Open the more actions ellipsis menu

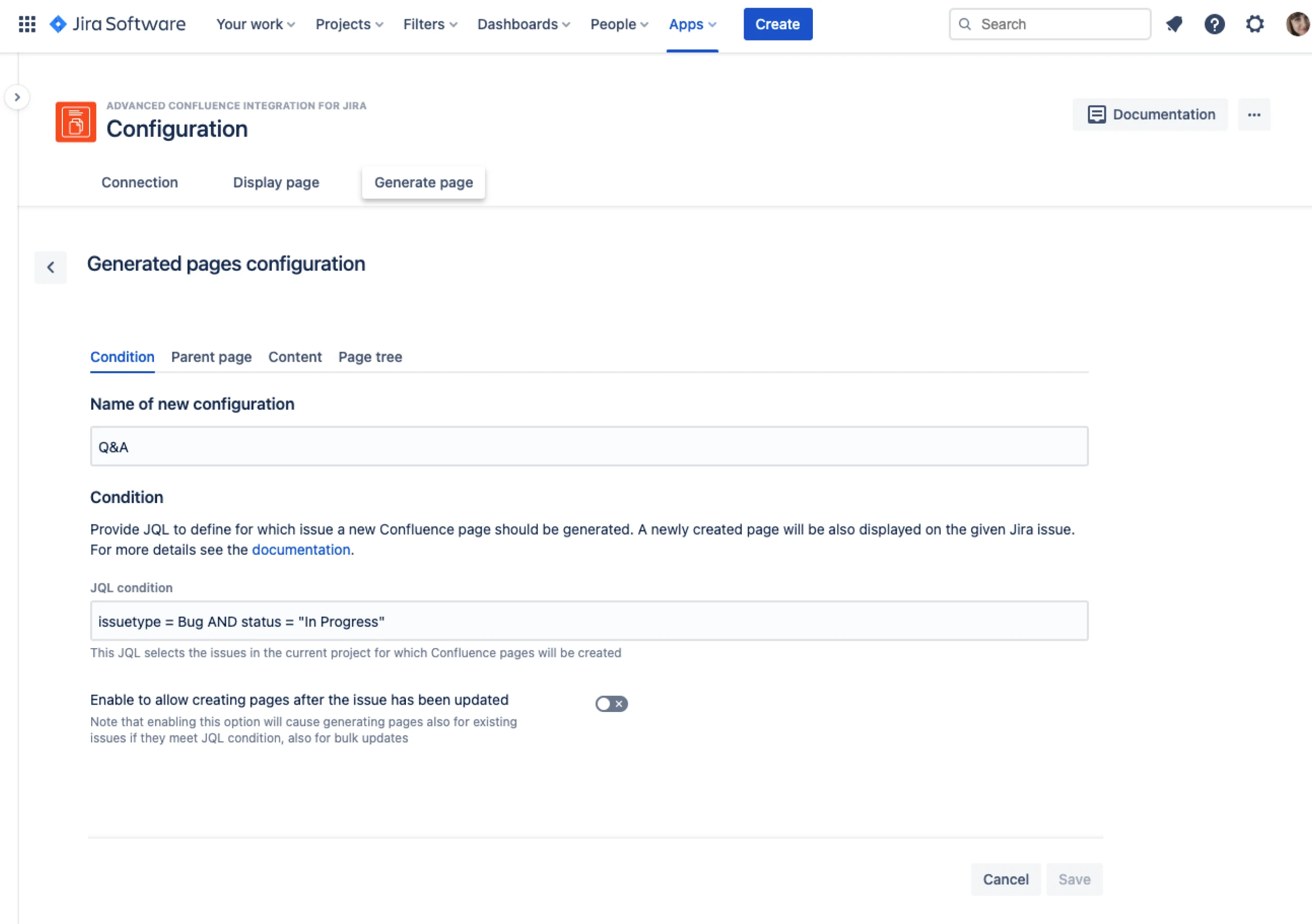pos(1254,115)
